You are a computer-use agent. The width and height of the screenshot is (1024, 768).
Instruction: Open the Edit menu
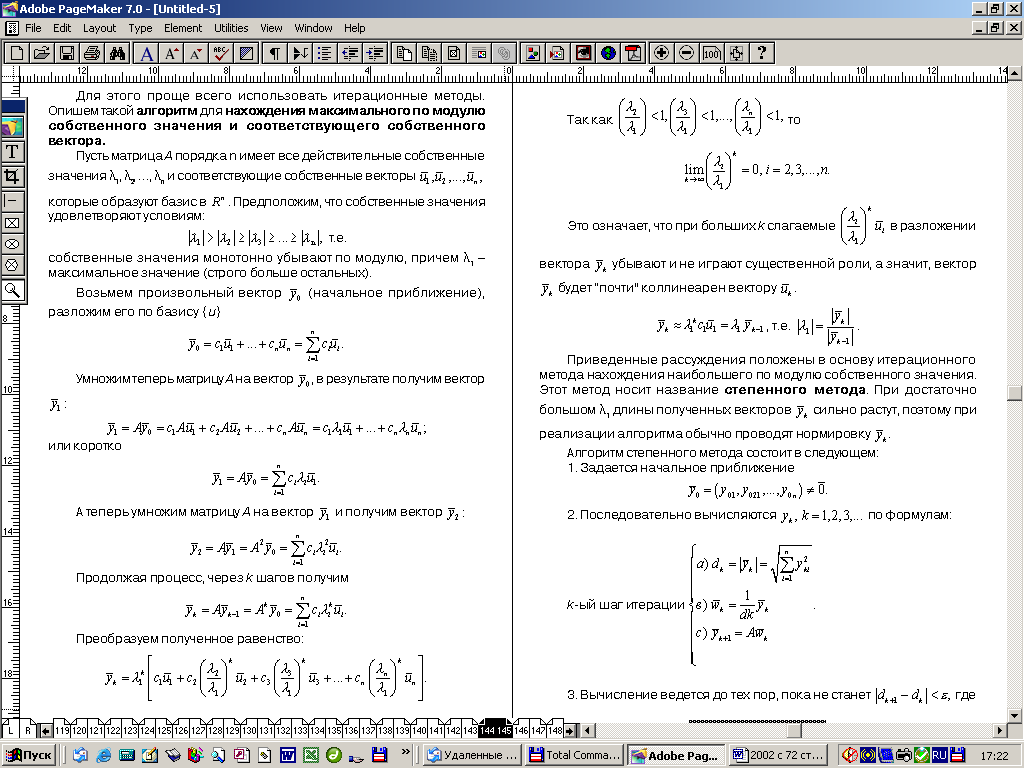point(62,28)
